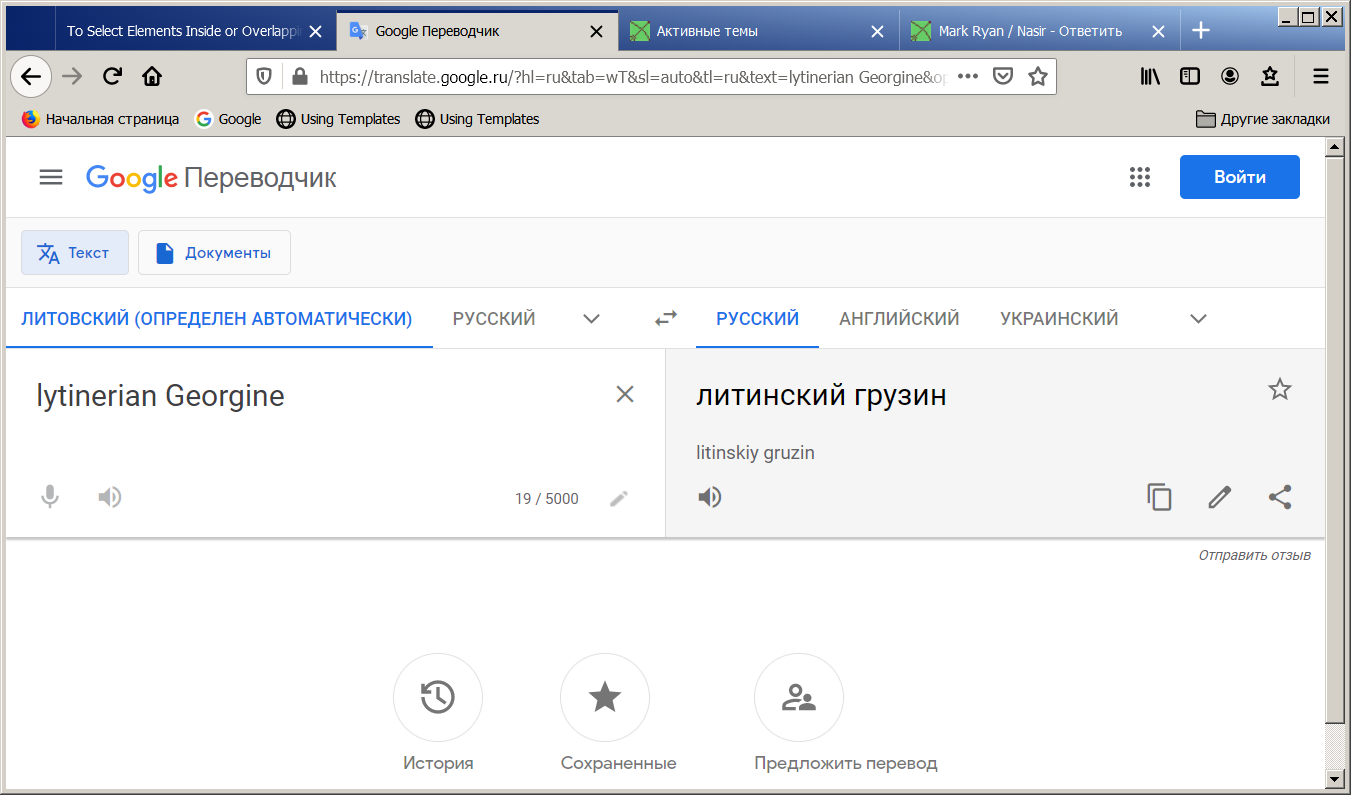
Task: Enable handwriting input pencil in source box
Action: [x=619, y=498]
